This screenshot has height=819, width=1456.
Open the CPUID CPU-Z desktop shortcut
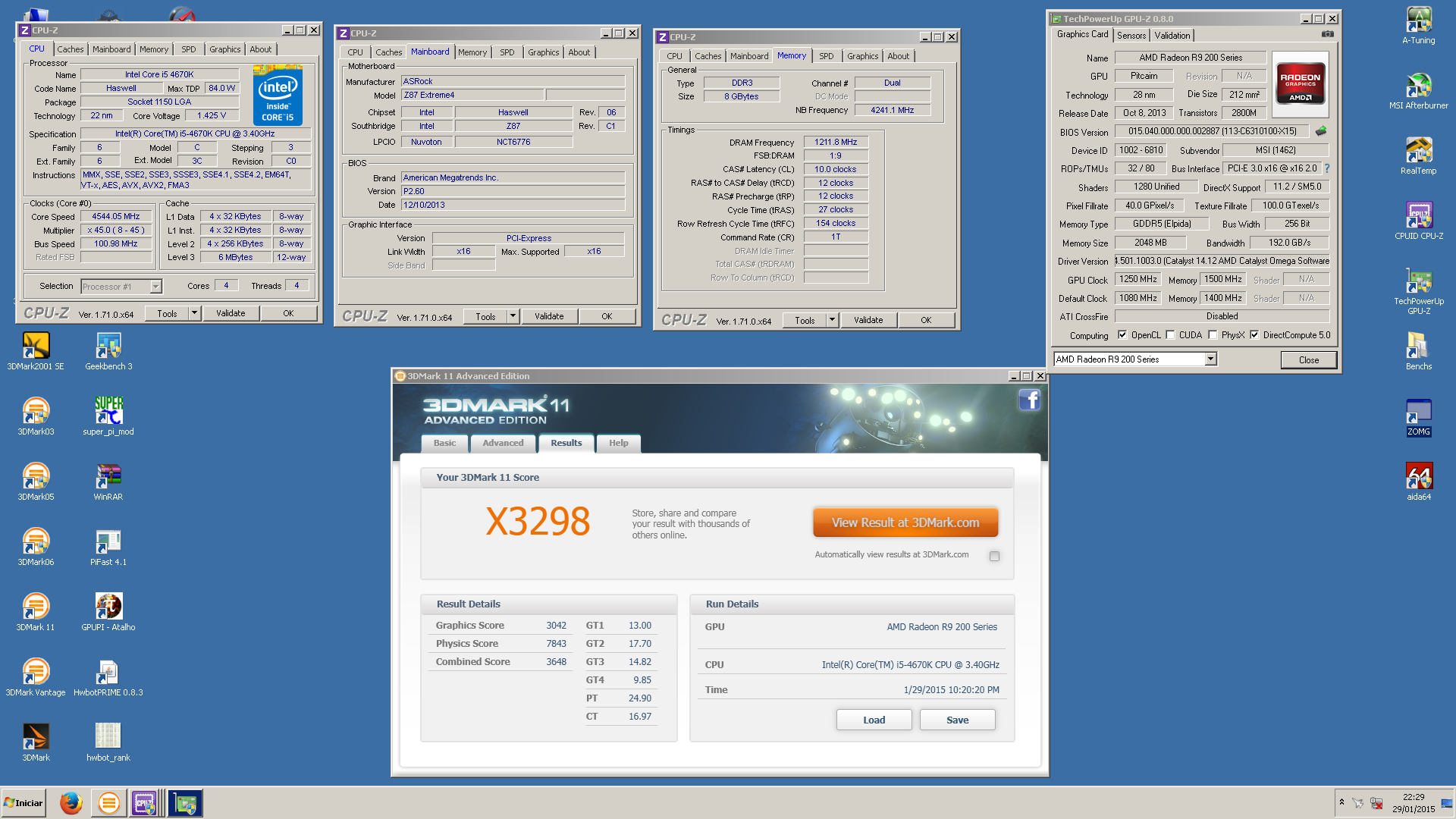1419,221
